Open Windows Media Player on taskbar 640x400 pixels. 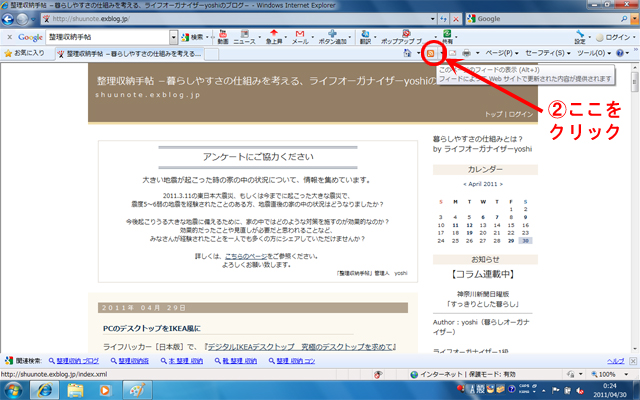(105, 391)
